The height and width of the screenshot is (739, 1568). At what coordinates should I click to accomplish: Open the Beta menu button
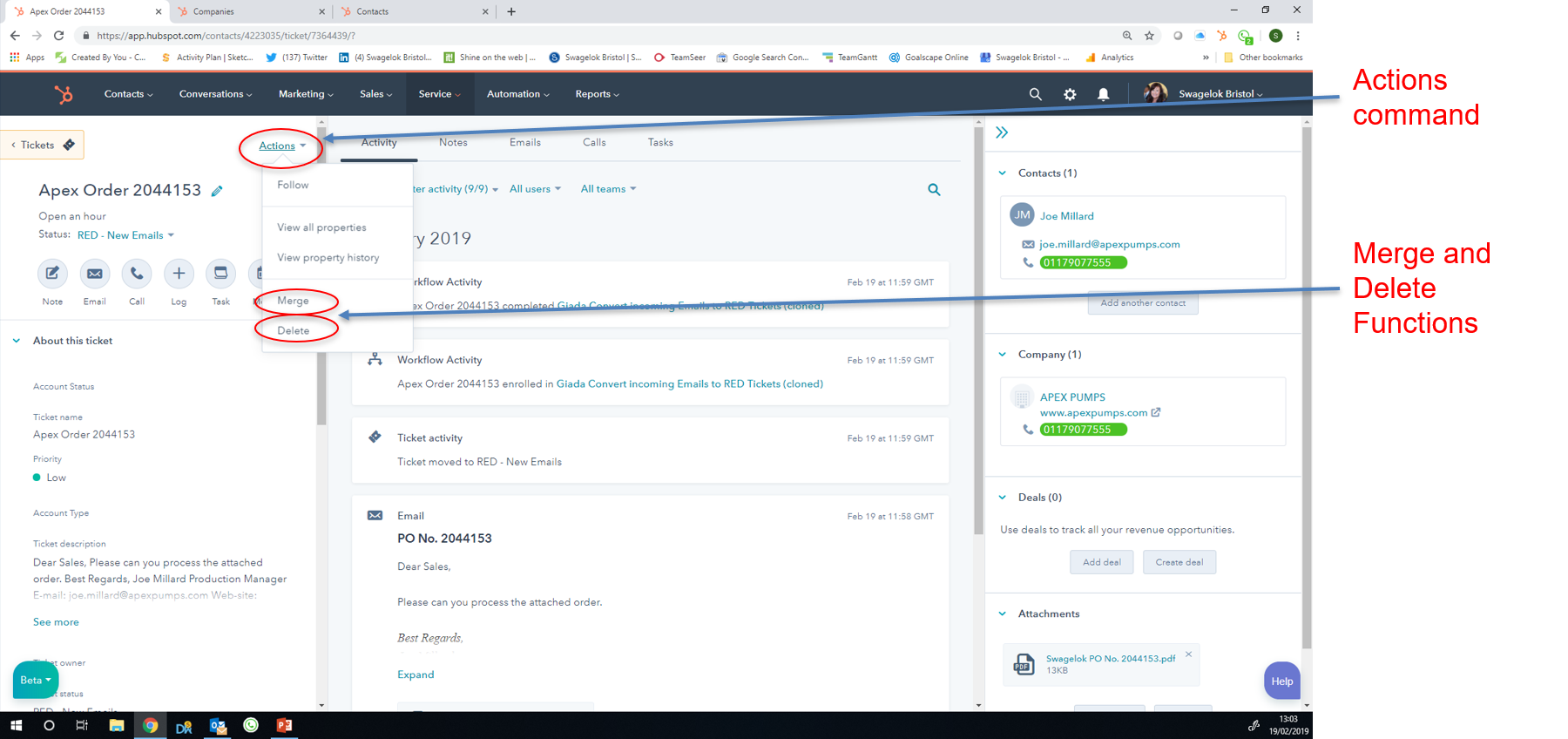coord(36,680)
